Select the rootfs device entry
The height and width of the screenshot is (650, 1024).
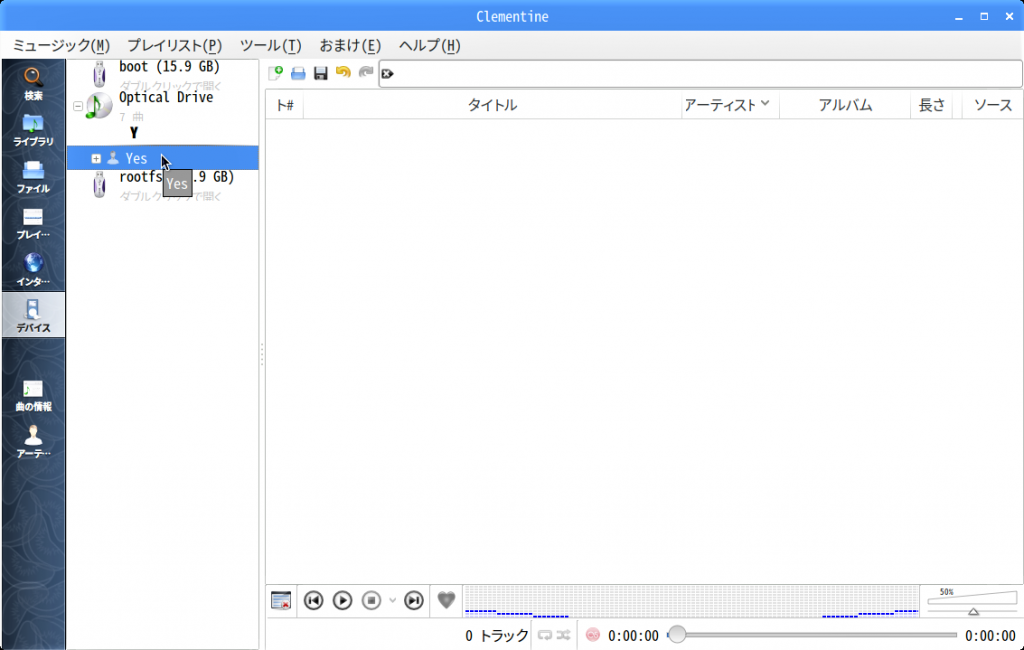pyautogui.click(x=163, y=186)
